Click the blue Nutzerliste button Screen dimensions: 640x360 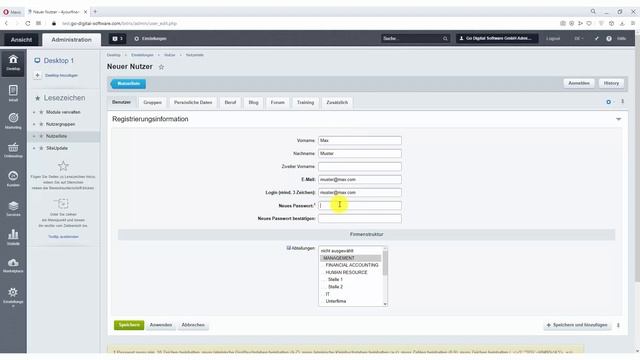point(128,84)
